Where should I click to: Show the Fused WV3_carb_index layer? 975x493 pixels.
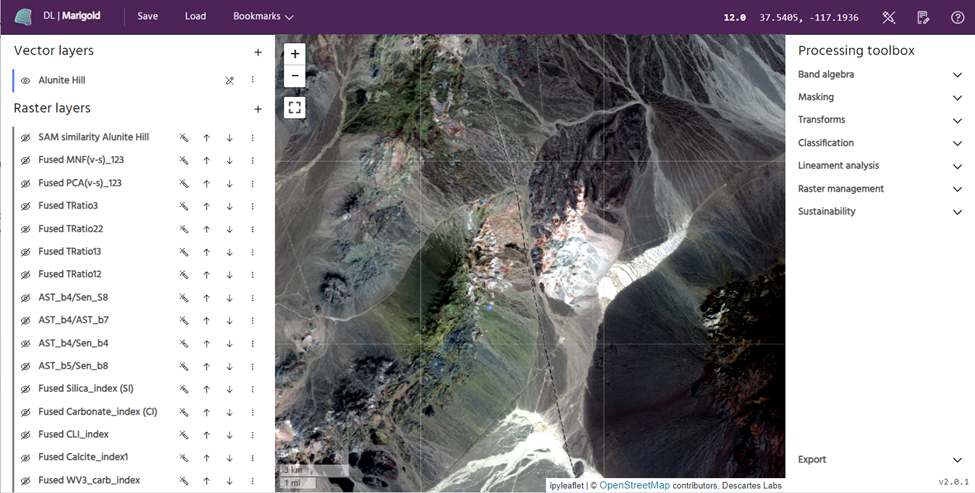[25, 481]
